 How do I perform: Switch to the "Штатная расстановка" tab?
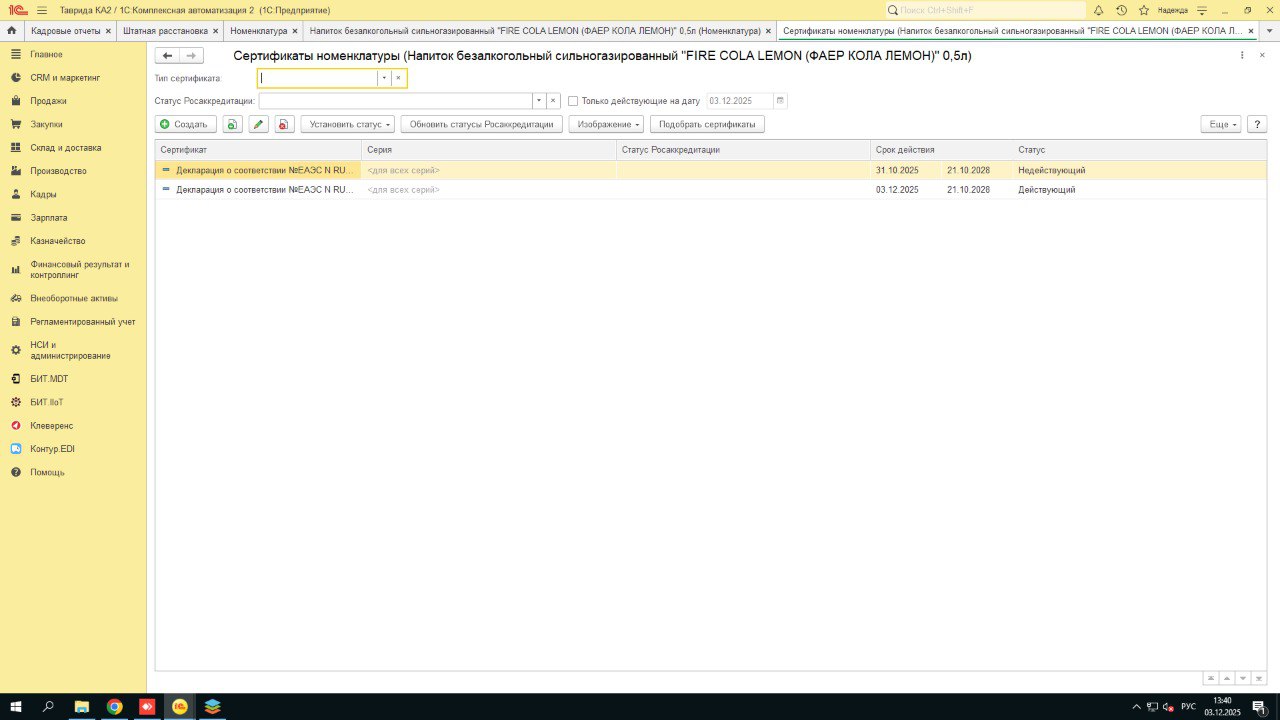click(x=165, y=31)
